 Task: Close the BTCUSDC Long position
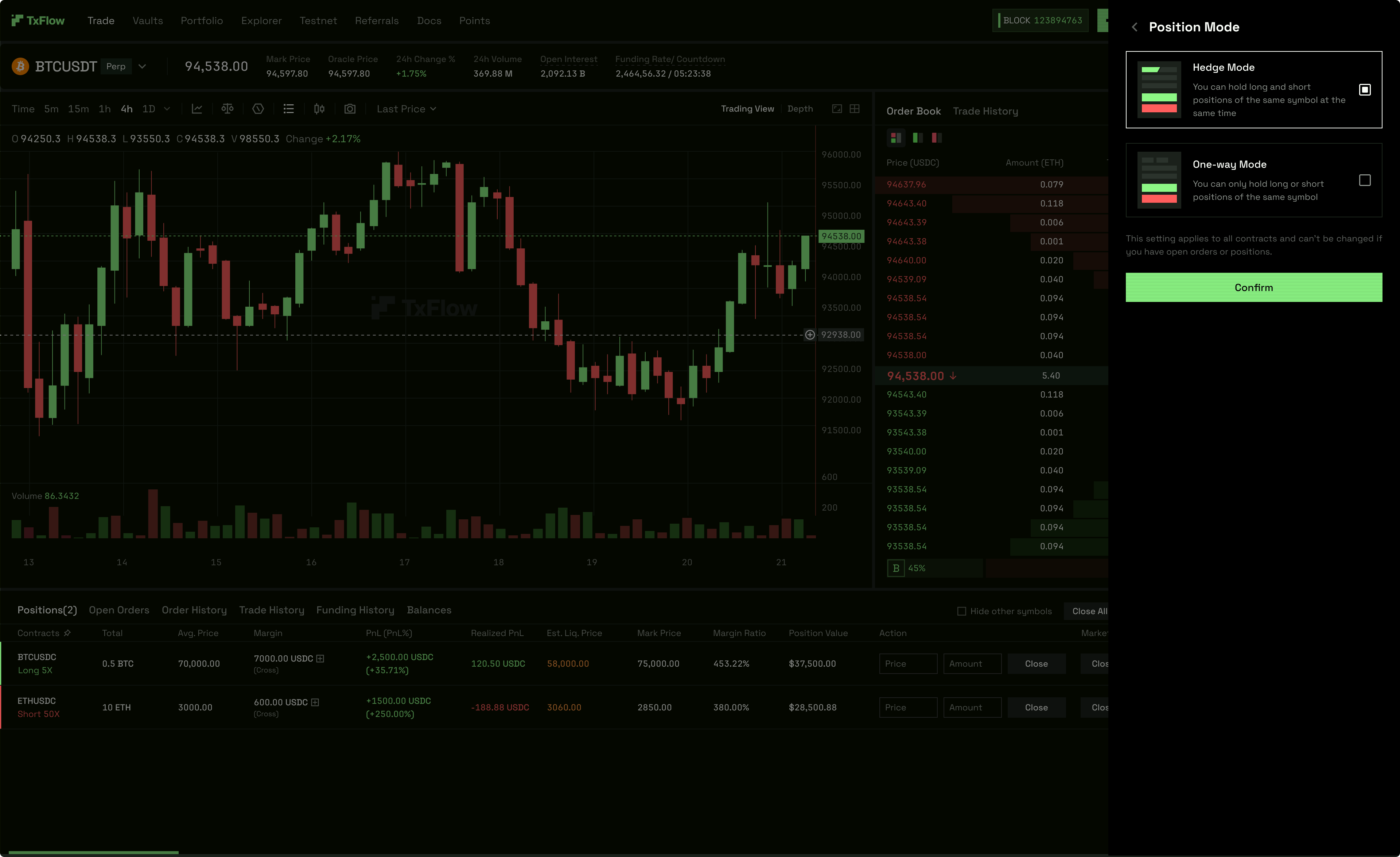click(1036, 663)
